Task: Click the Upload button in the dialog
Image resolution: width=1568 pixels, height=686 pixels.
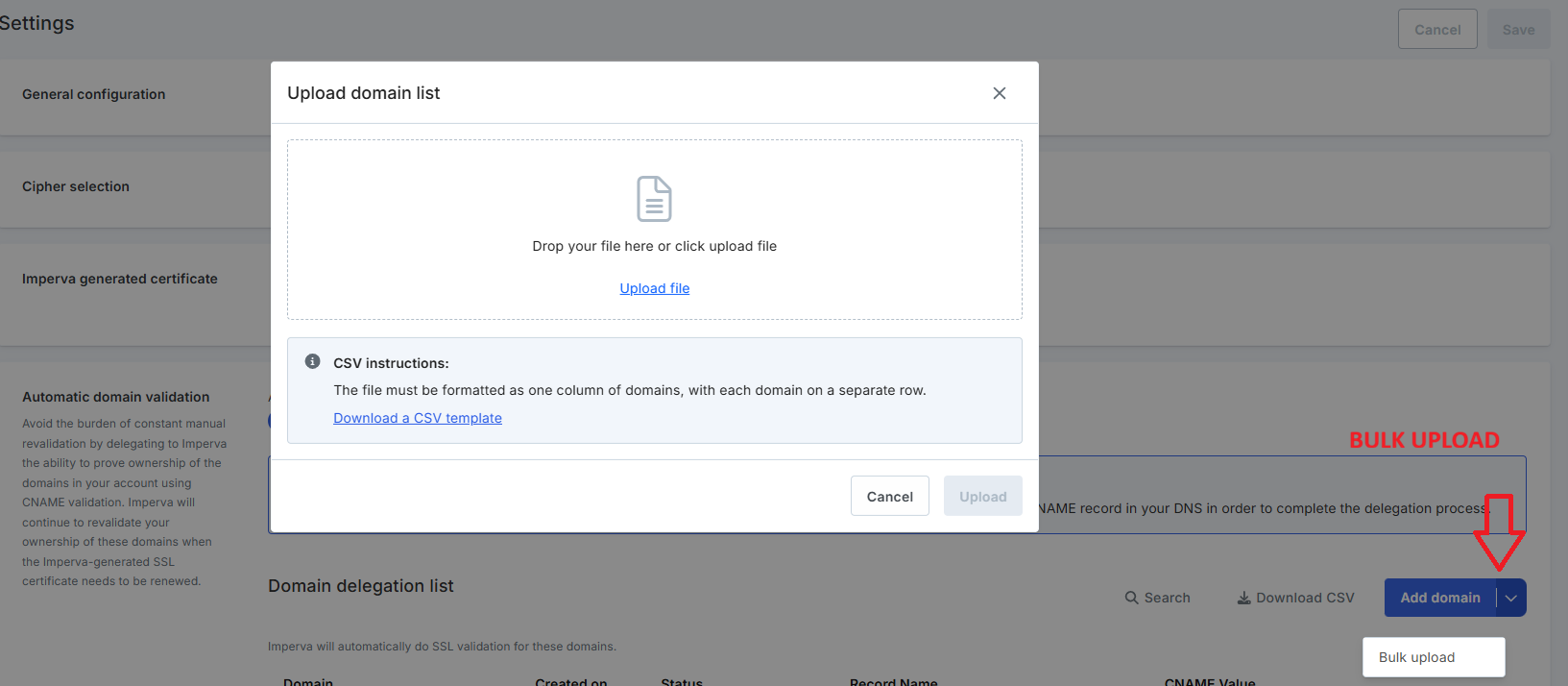Action: [982, 497]
